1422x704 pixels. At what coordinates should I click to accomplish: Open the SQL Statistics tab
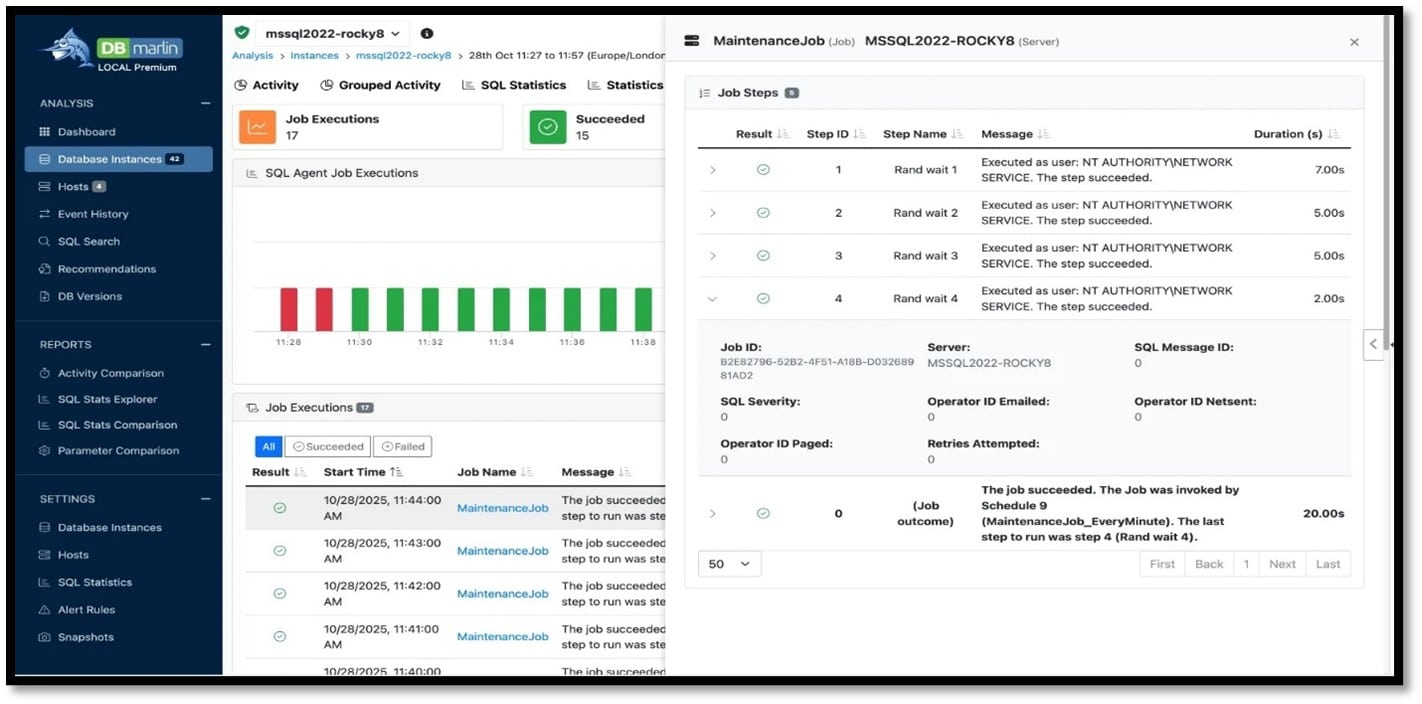click(x=514, y=86)
